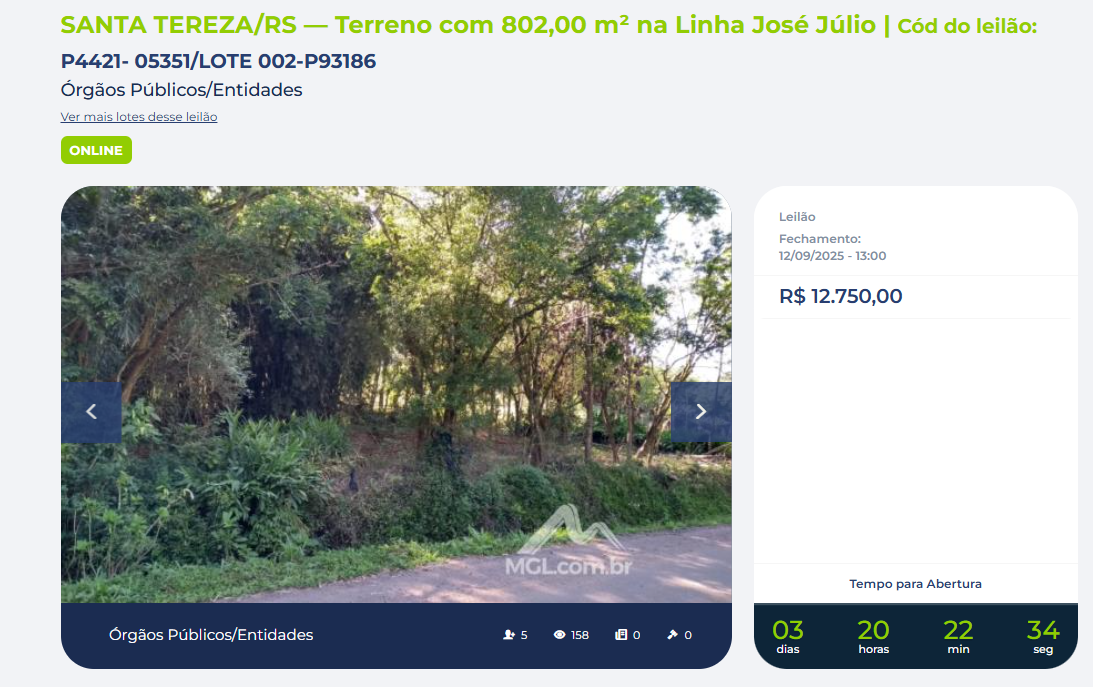Click the lot title Santa Tereza/RS heading
This screenshot has width=1093, height=687.
point(468,25)
